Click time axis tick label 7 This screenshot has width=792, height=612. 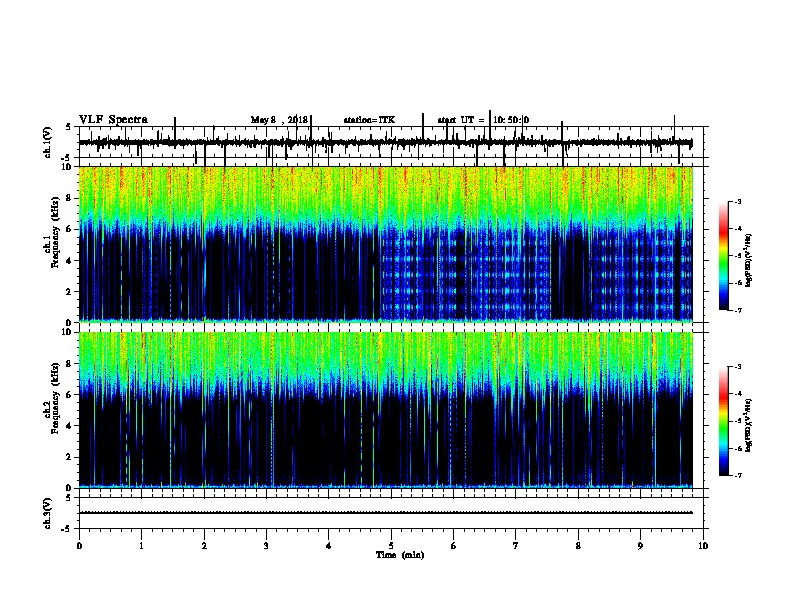pyautogui.click(x=516, y=546)
